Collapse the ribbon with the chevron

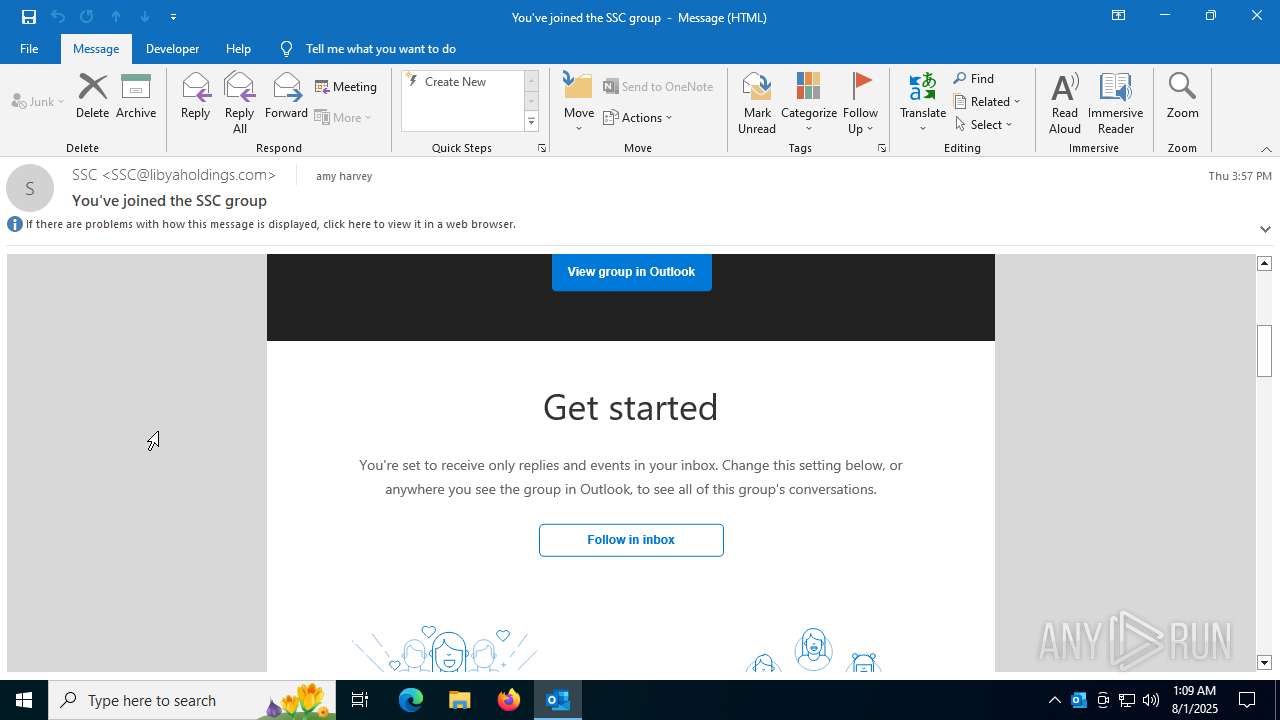1266,149
